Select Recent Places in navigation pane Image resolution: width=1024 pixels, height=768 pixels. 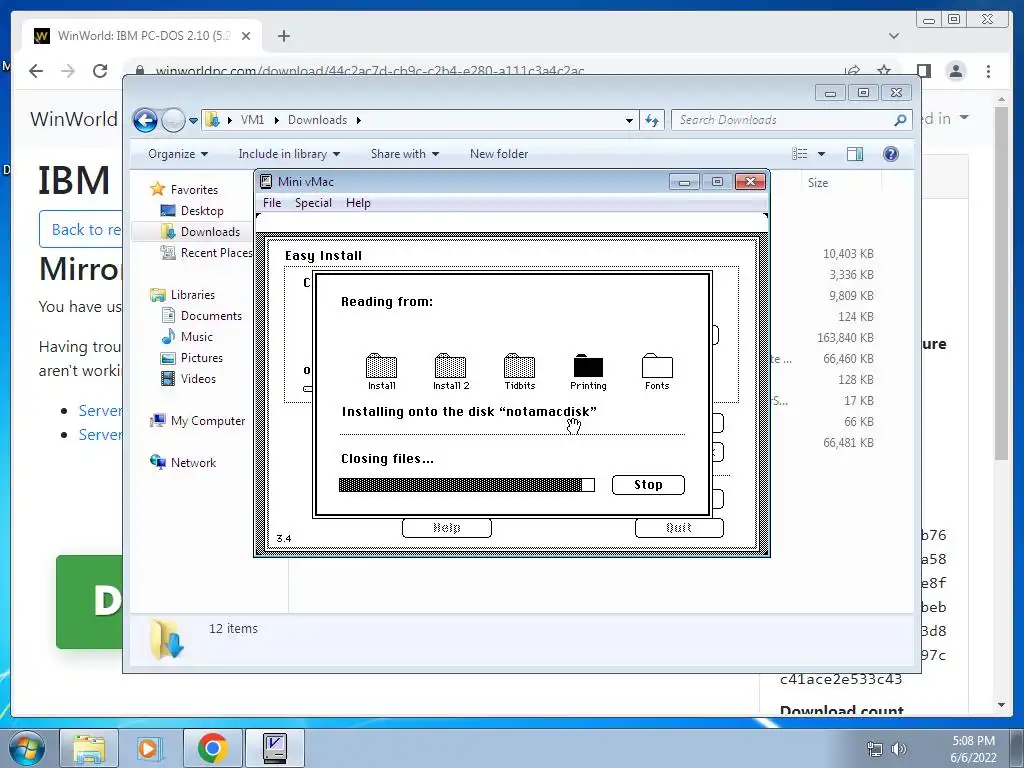point(216,253)
